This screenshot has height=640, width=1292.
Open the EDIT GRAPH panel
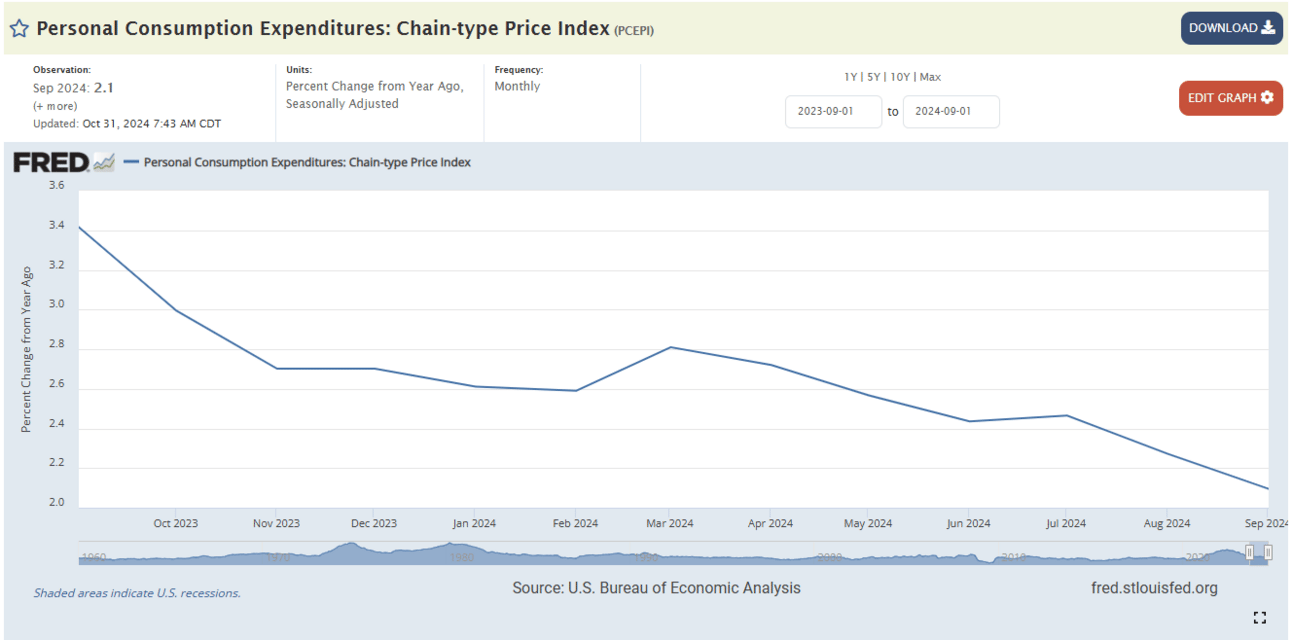point(1230,98)
